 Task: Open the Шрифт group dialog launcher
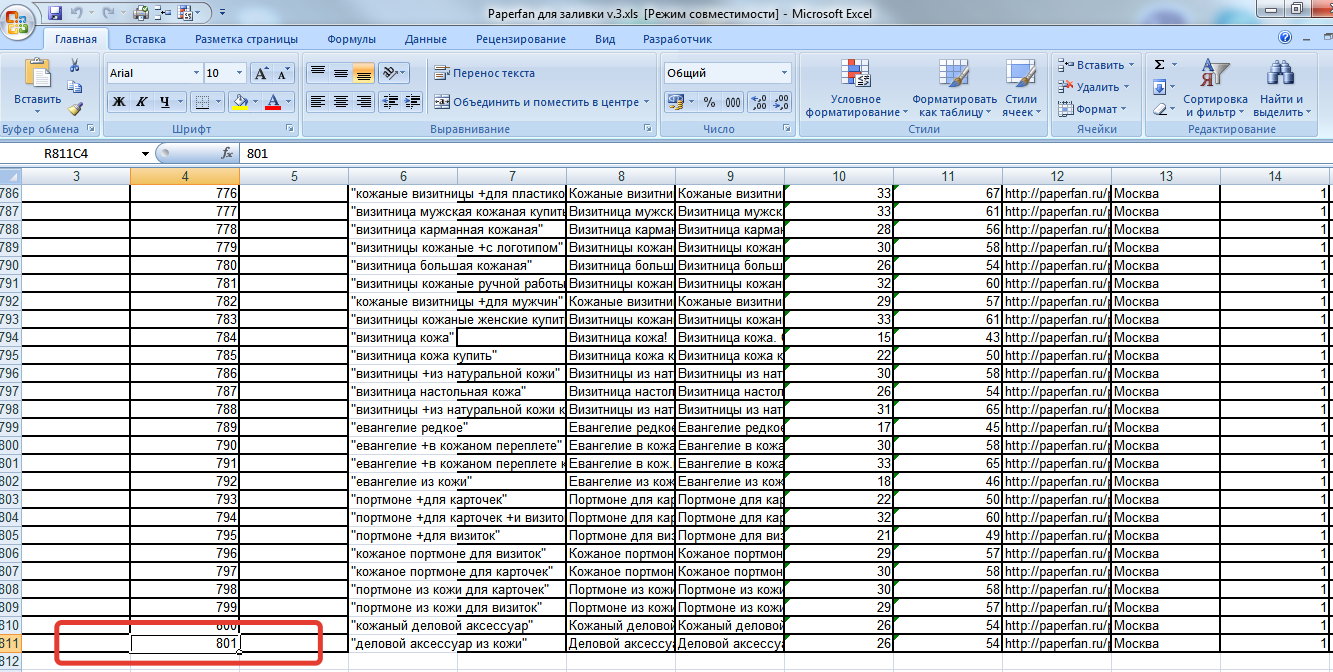tap(290, 129)
